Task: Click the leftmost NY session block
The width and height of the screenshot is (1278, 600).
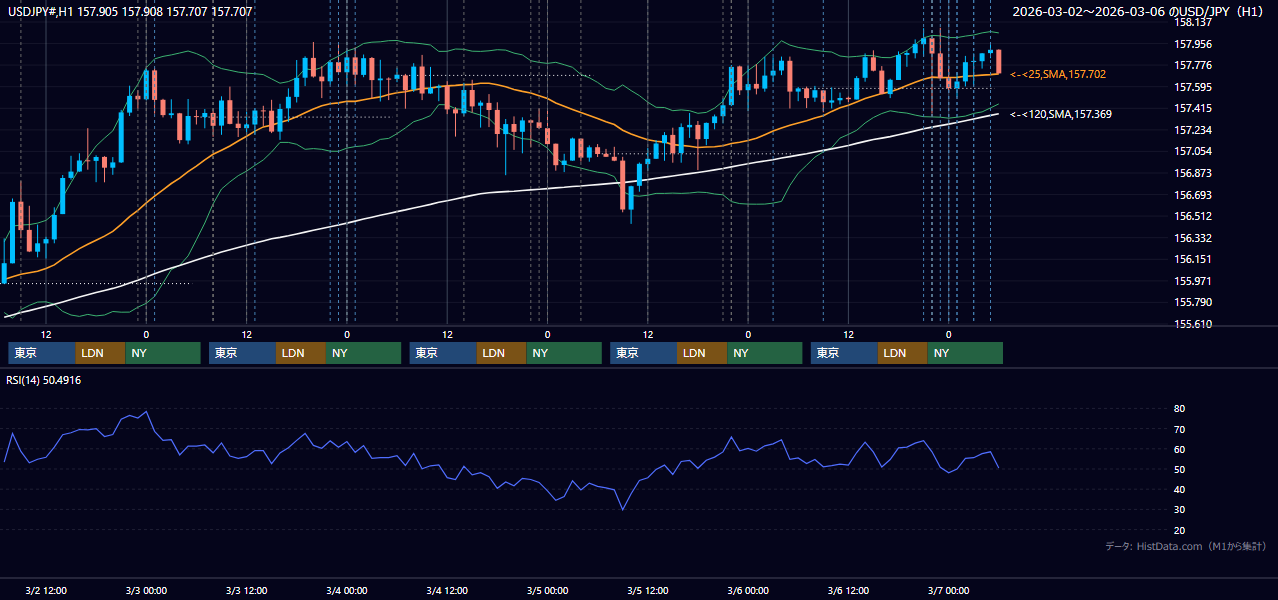Action: (163, 353)
